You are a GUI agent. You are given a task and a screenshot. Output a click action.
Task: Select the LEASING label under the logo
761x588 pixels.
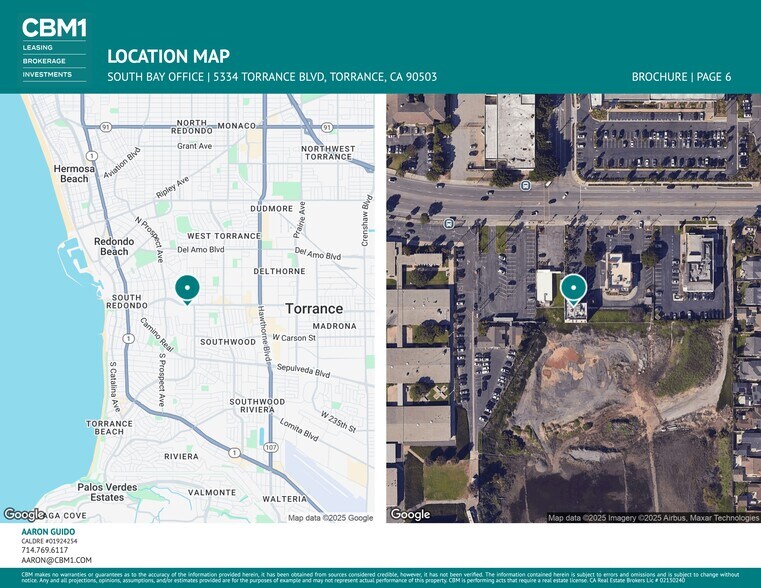click(x=38, y=48)
